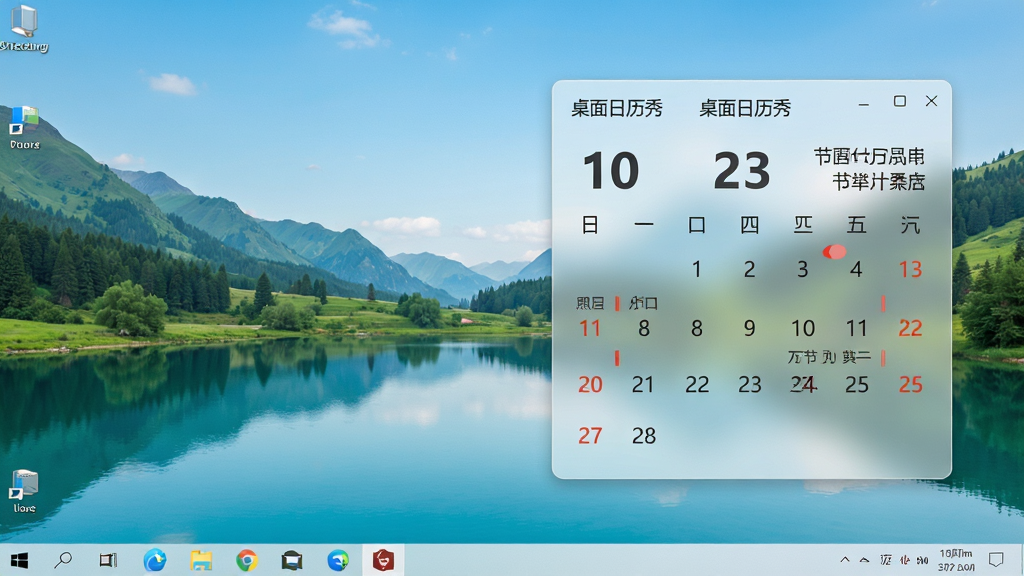The width and height of the screenshot is (1024, 576).
Task: Pick date 21 in the calendar
Action: 643,385
